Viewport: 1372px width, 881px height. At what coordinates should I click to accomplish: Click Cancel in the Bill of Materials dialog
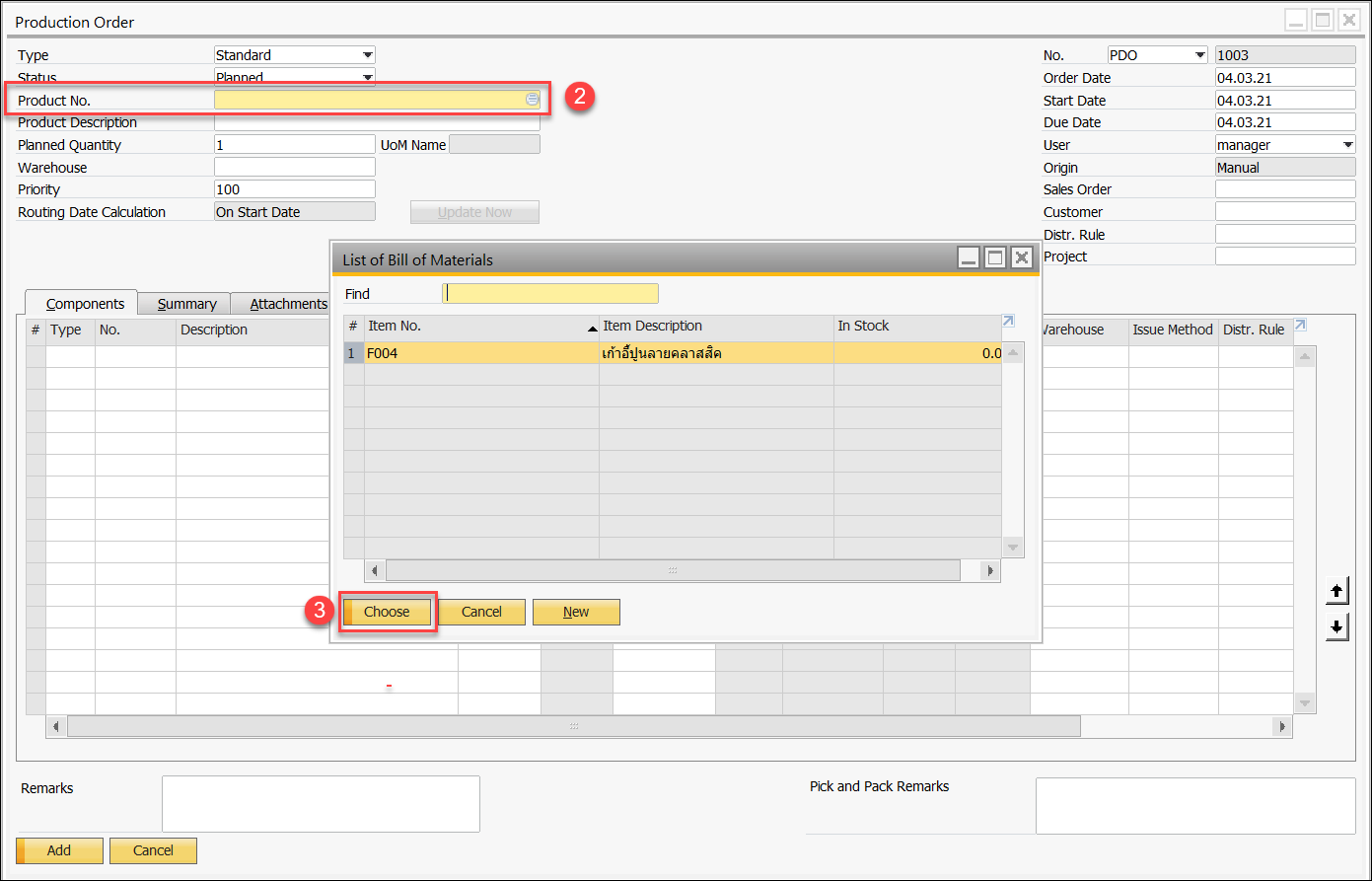[x=481, y=612]
